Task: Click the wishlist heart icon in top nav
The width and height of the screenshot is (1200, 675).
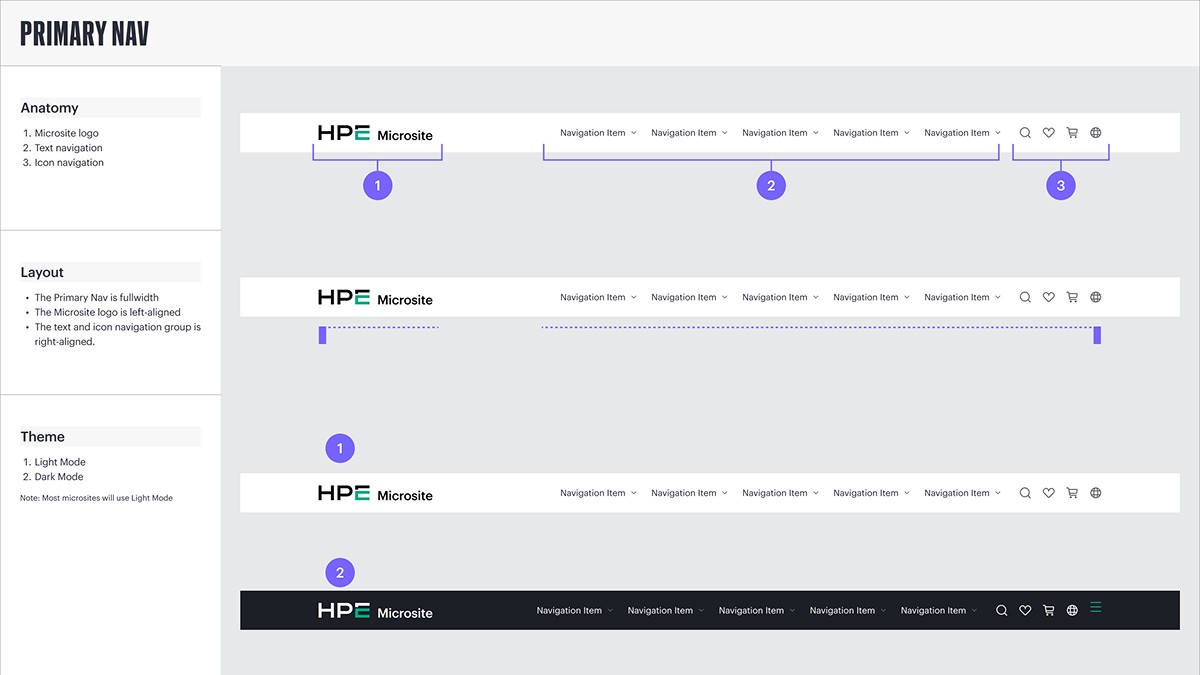Action: pyautogui.click(x=1048, y=132)
